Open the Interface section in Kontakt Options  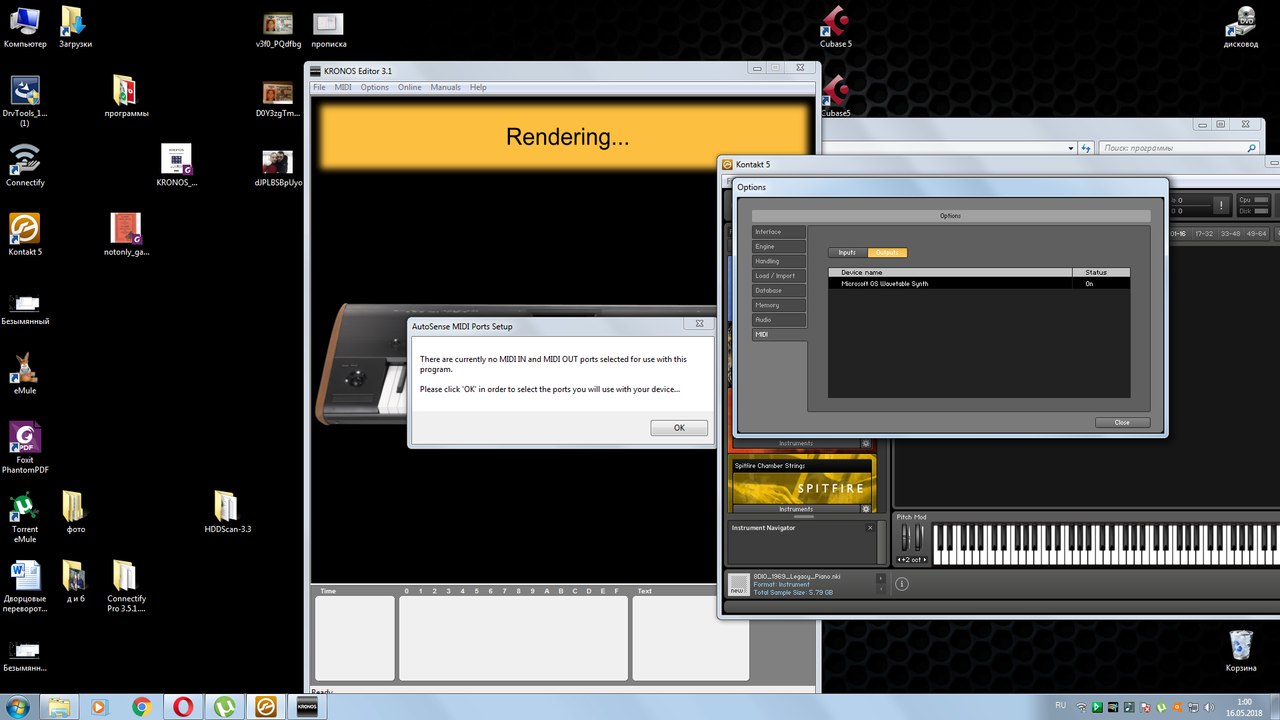pos(779,232)
